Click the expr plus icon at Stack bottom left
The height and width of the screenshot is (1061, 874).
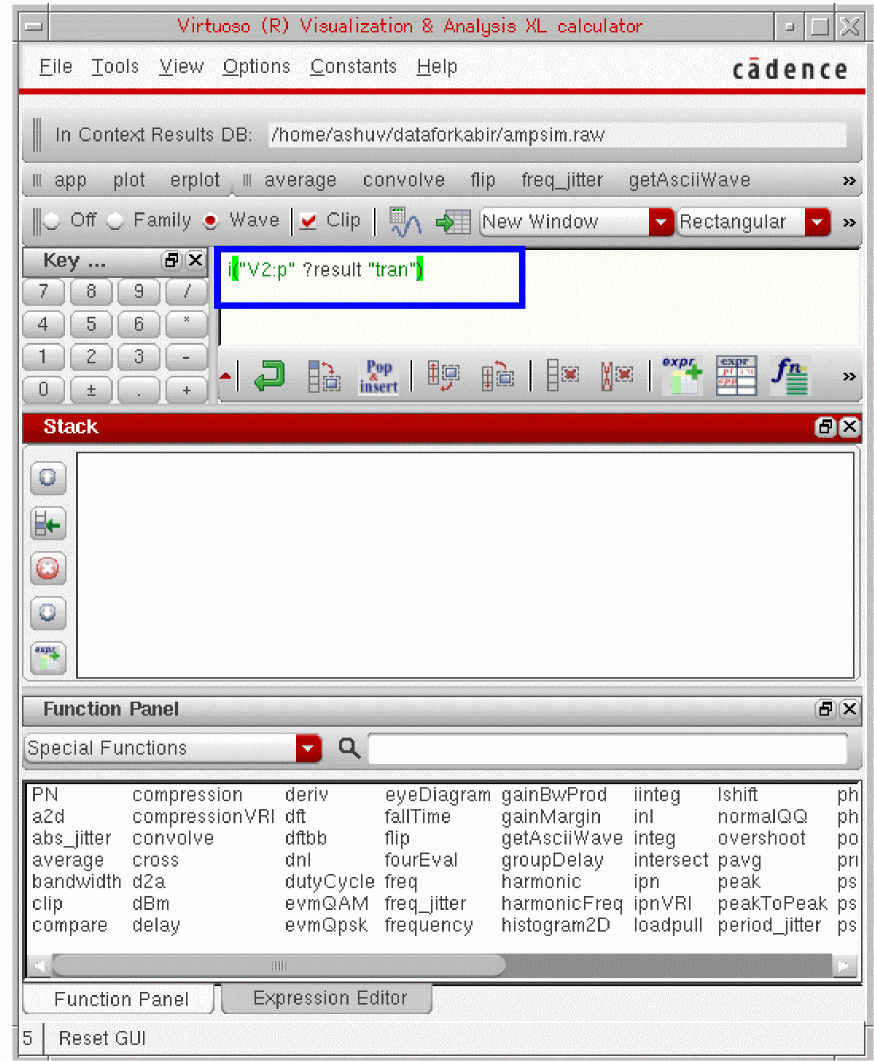(x=47, y=658)
